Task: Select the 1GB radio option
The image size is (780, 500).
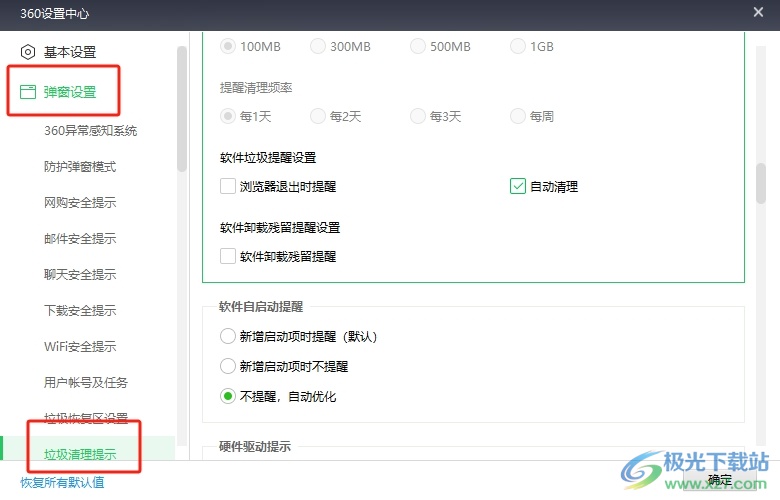Action: pos(518,46)
